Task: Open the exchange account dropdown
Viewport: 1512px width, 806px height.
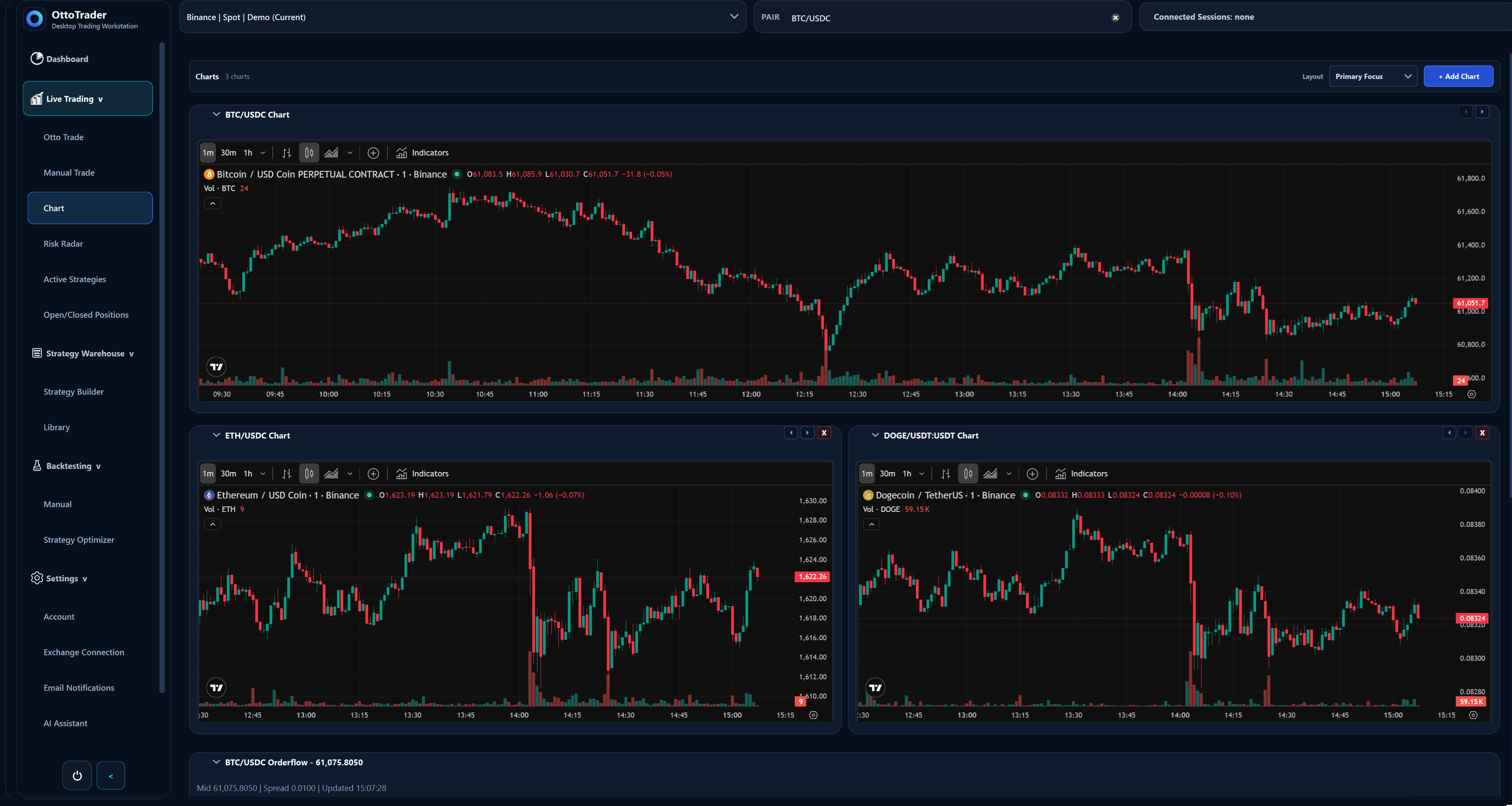Action: tap(462, 17)
